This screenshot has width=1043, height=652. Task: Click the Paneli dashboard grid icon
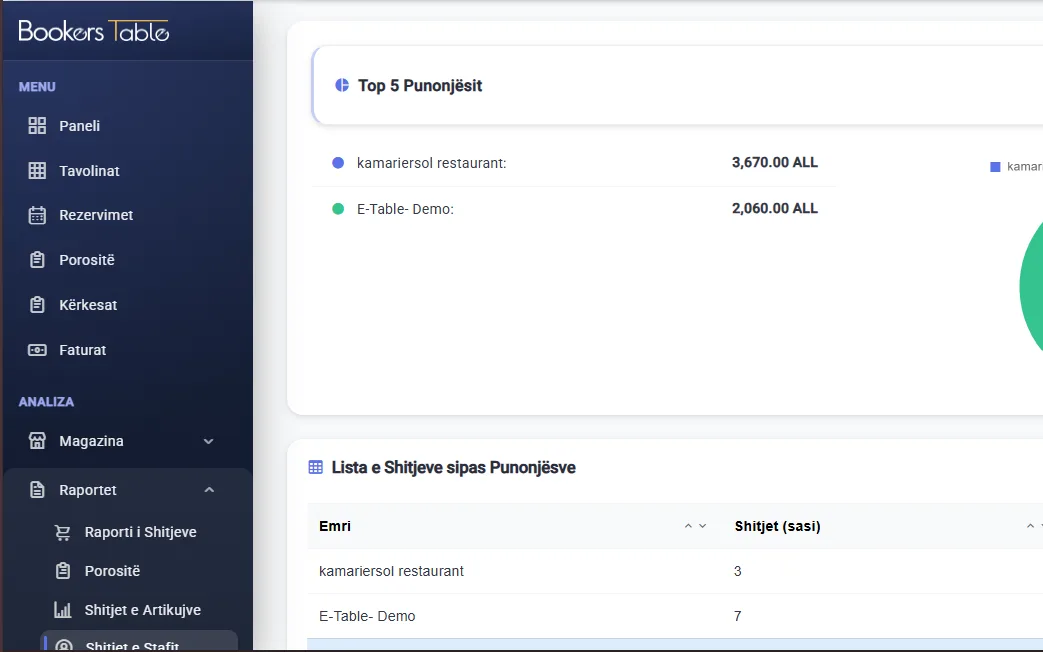click(37, 126)
